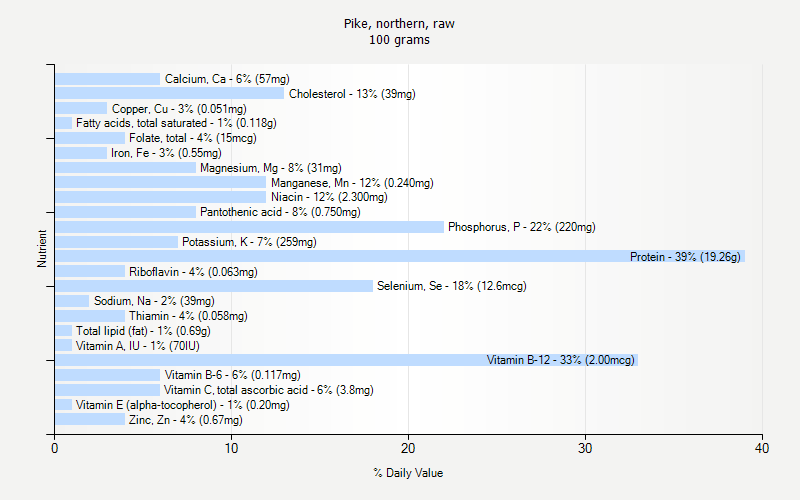
Task: Click the Nutrient y-axis title
Action: pos(42,248)
